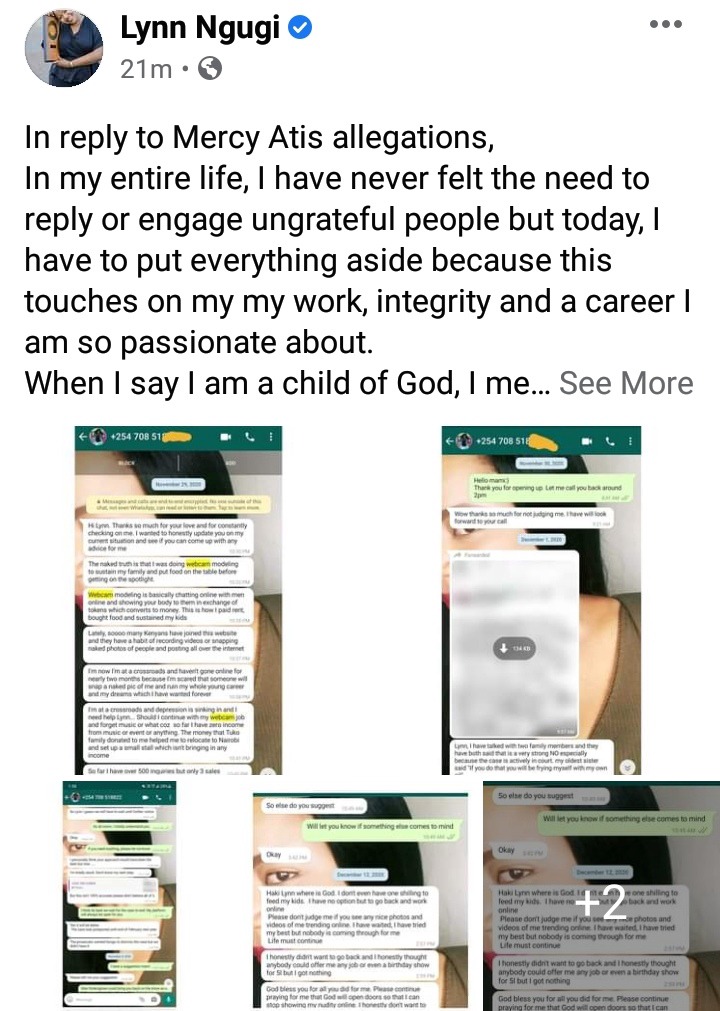Tap phone call icon in second screenshot
This screenshot has width=720, height=1011.
point(610,441)
